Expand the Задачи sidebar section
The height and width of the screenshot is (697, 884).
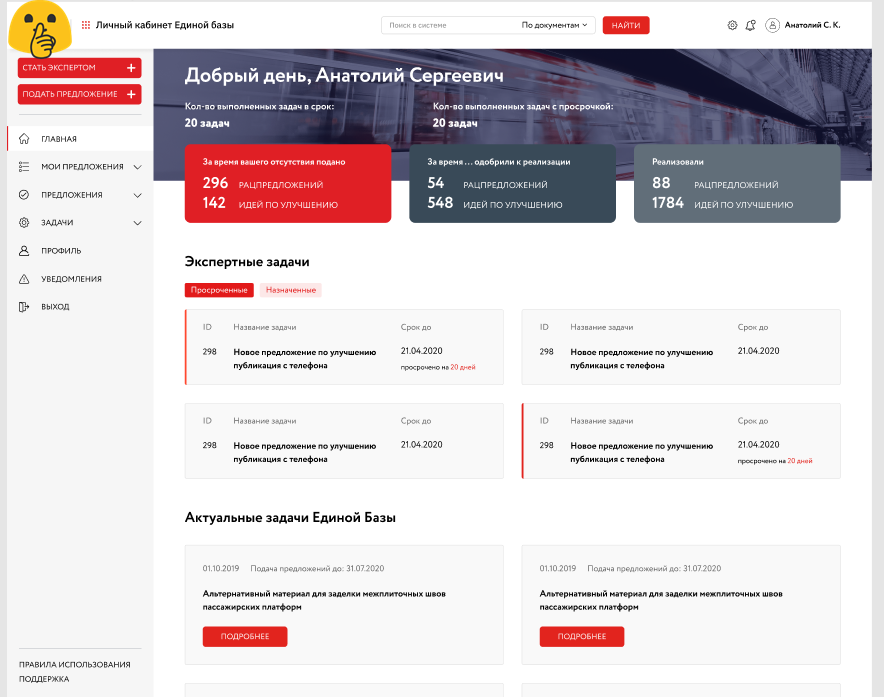coord(138,223)
